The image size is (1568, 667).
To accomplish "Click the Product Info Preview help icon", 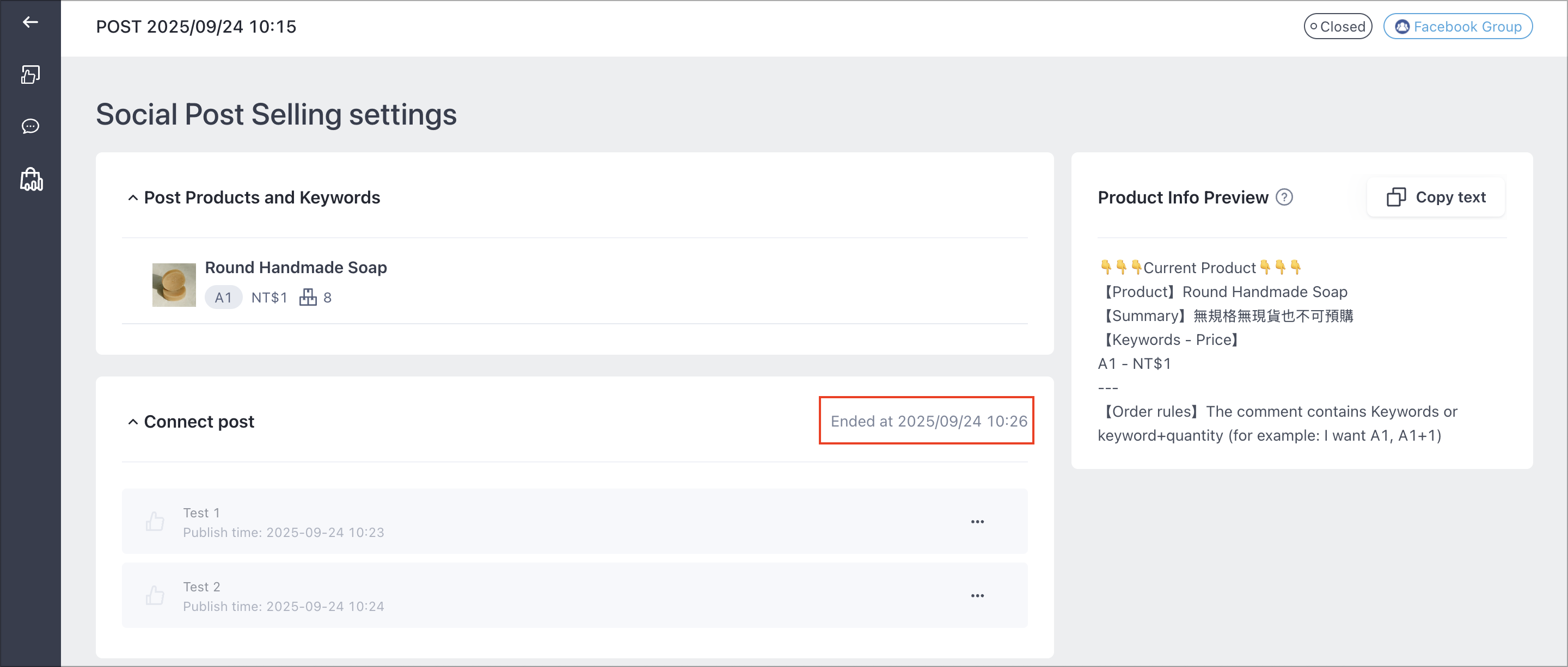I will coord(1284,197).
